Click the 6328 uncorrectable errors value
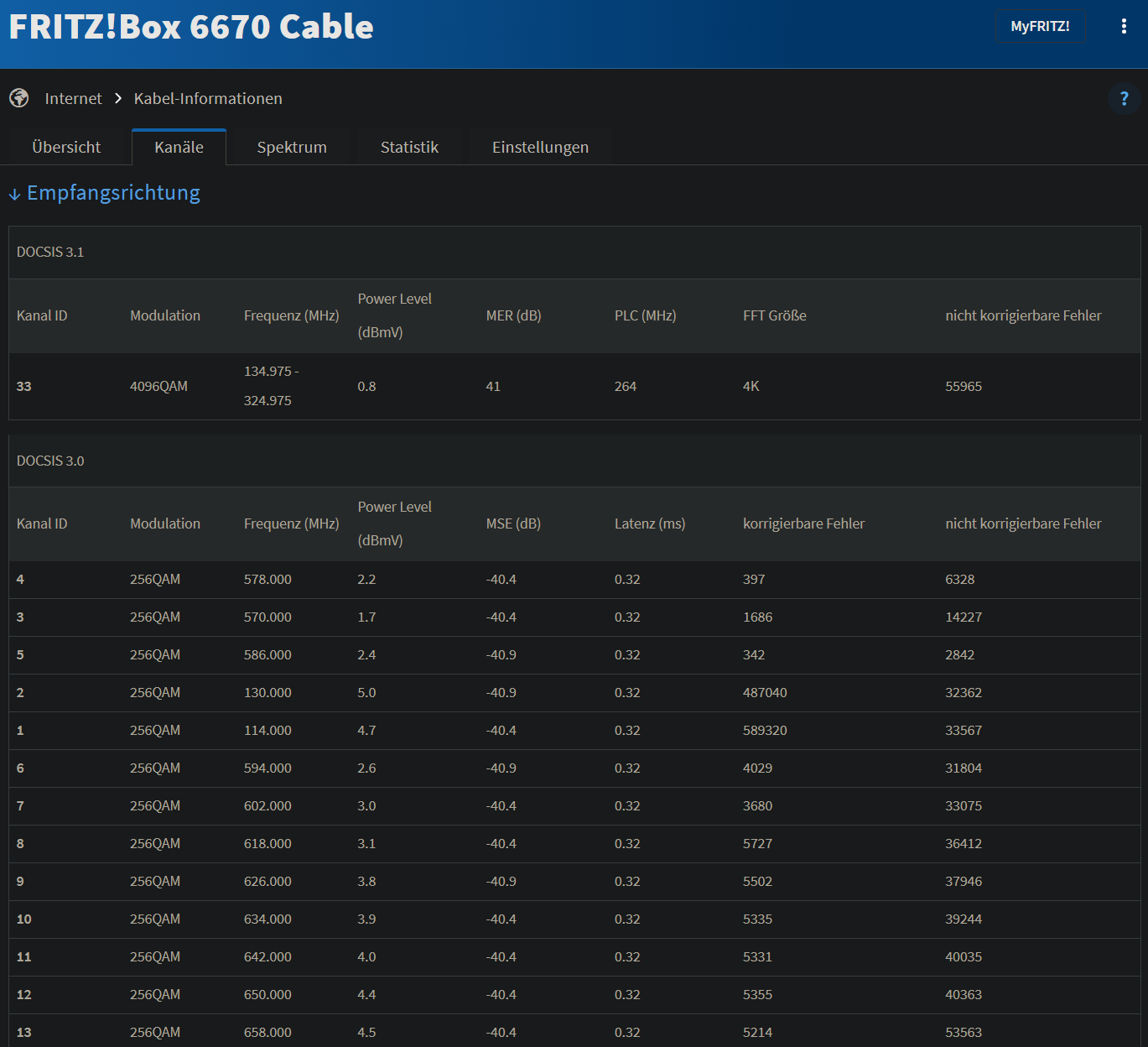The image size is (1148, 1047). (959, 579)
